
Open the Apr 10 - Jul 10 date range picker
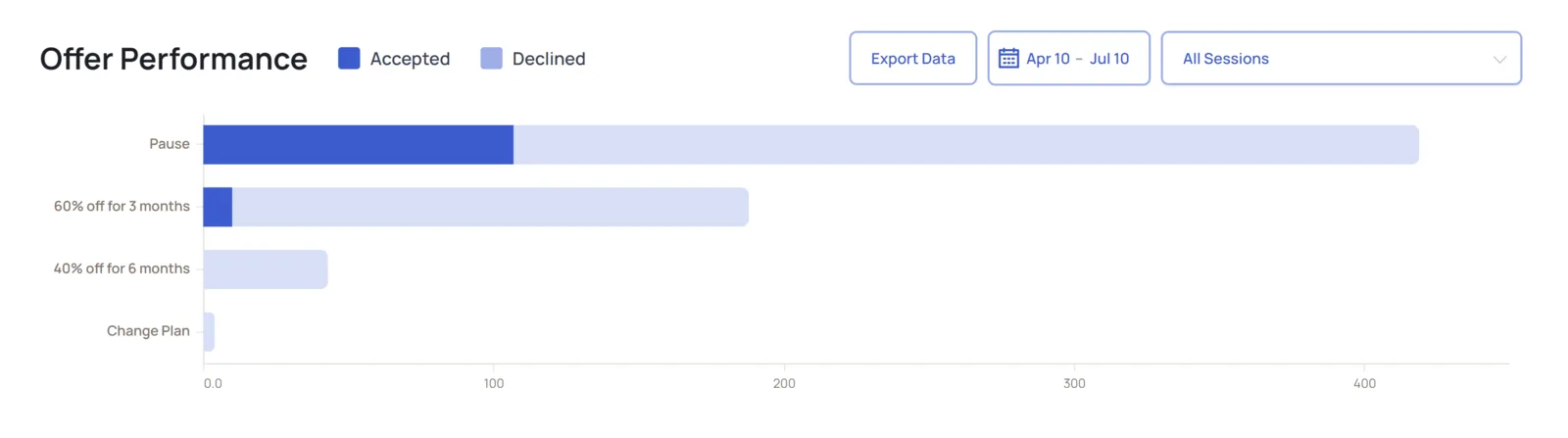pyautogui.click(x=1068, y=59)
